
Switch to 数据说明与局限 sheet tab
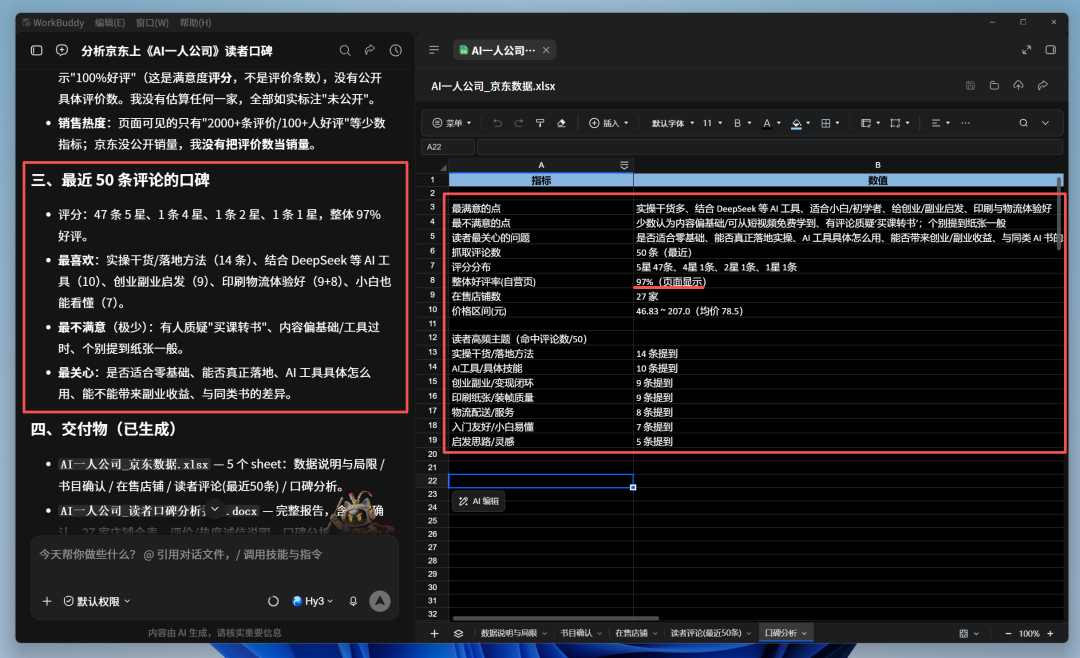pos(509,633)
